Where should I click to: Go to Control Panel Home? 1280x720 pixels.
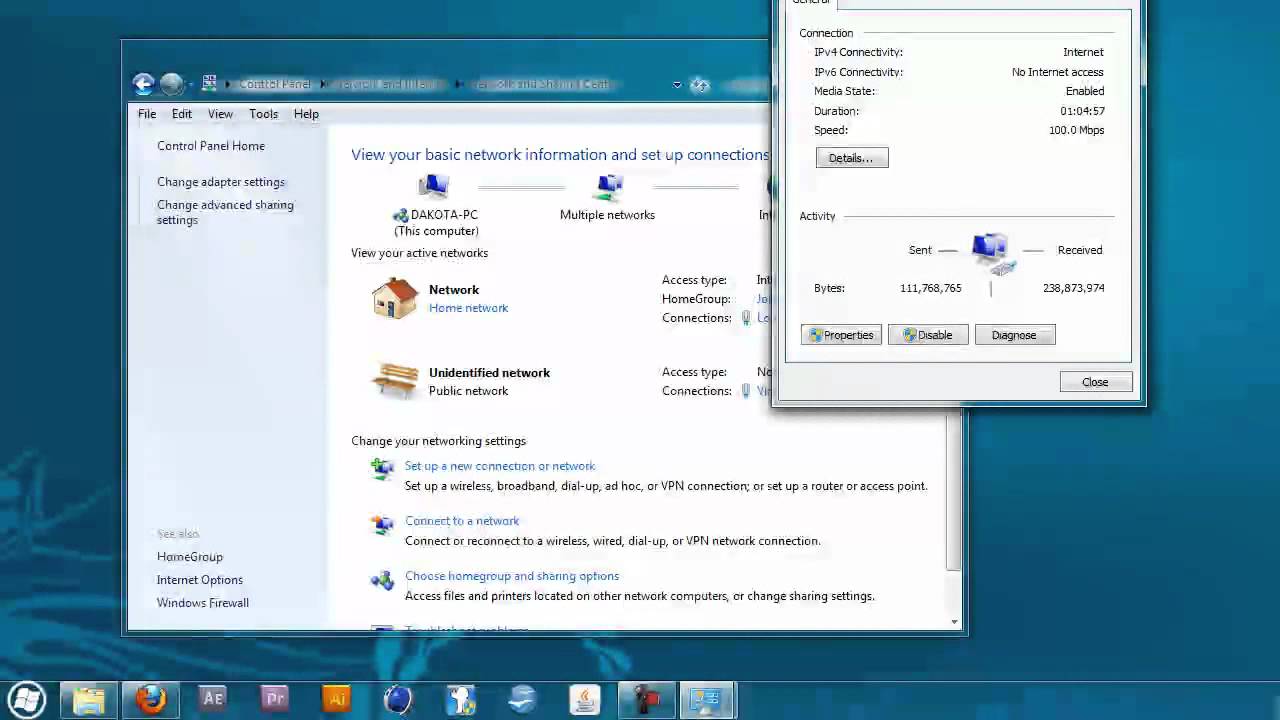click(211, 146)
